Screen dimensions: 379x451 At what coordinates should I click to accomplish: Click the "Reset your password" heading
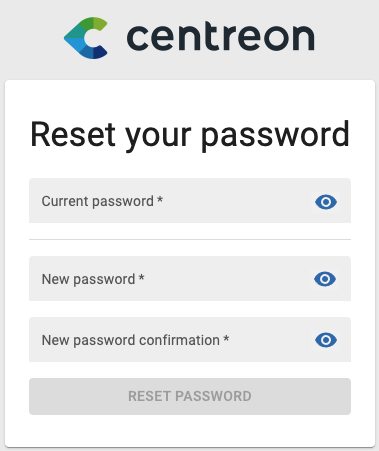190,135
